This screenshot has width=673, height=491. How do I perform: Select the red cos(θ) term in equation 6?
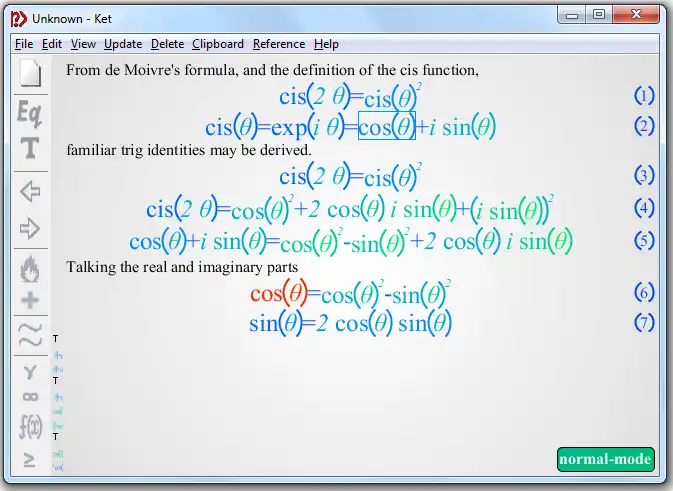point(279,293)
